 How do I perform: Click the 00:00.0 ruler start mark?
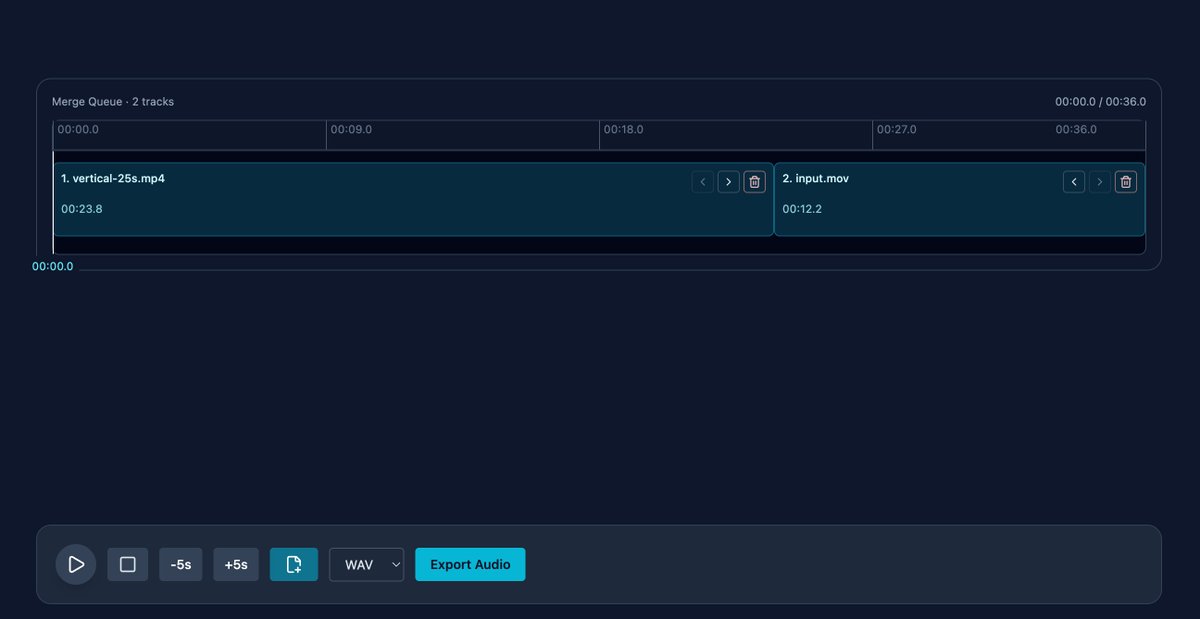tap(78, 130)
